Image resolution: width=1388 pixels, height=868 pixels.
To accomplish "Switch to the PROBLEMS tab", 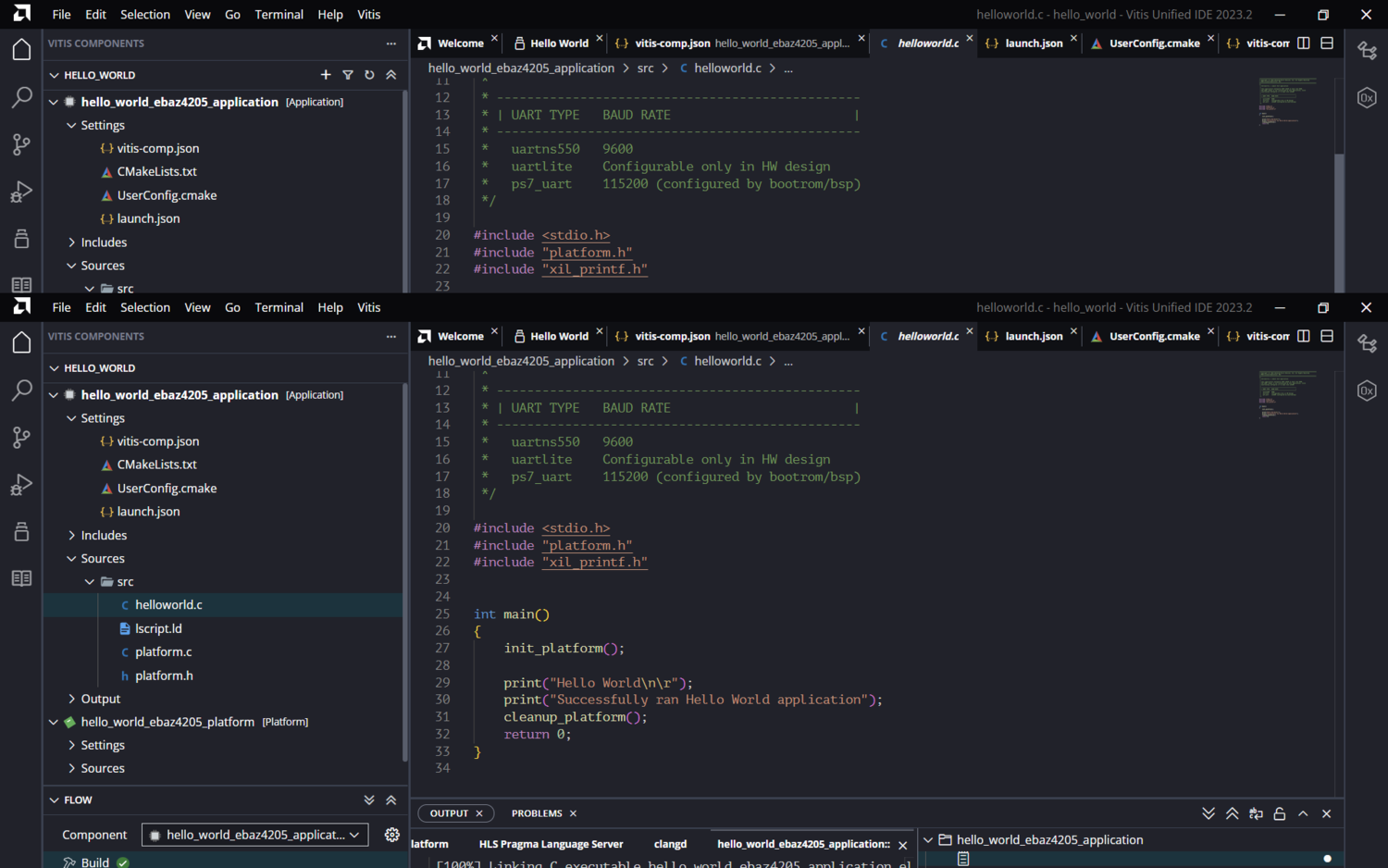I will tap(537, 813).
